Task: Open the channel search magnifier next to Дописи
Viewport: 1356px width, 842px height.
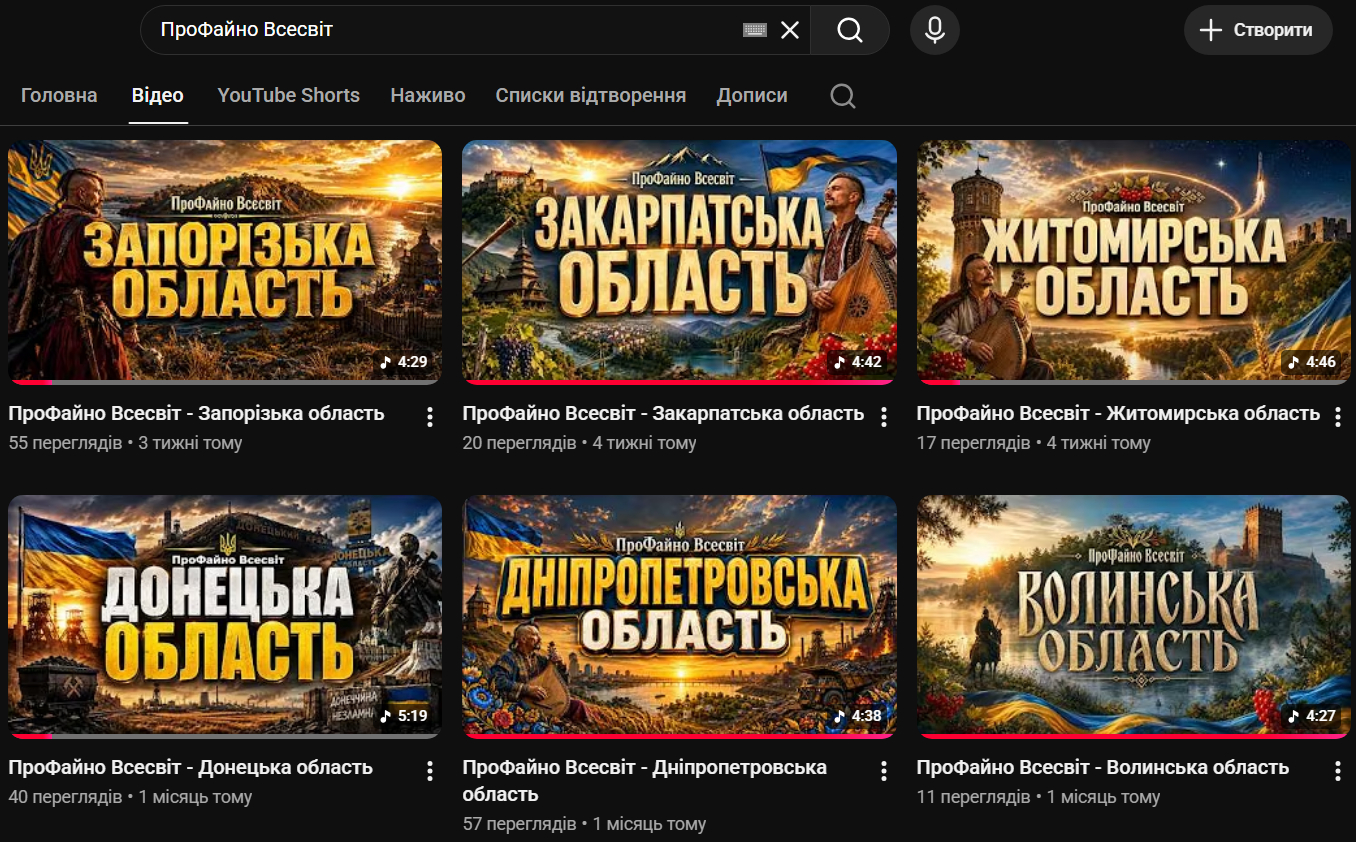Action: [x=843, y=96]
